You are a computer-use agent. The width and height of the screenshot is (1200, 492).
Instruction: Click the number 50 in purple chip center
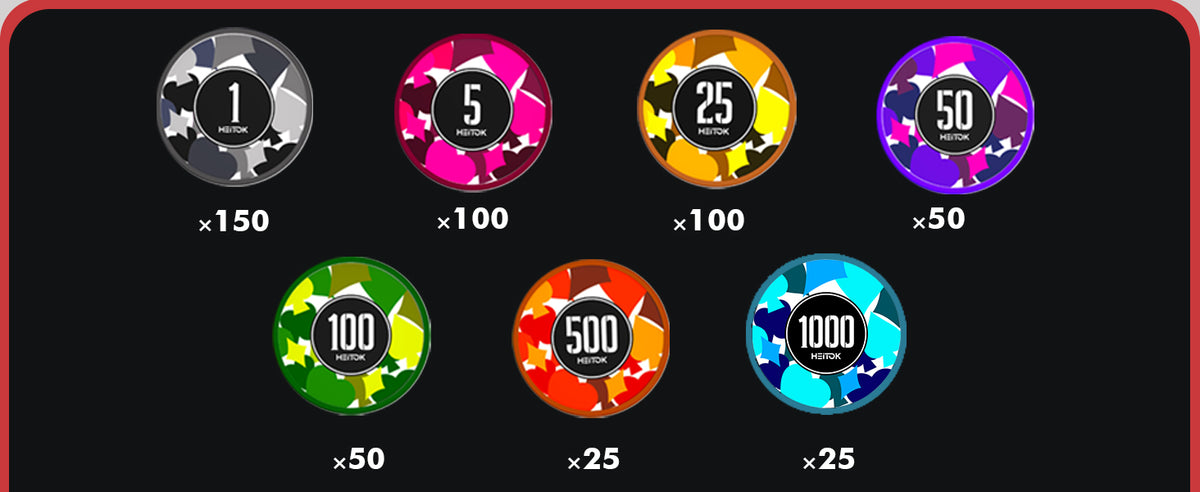click(x=955, y=110)
